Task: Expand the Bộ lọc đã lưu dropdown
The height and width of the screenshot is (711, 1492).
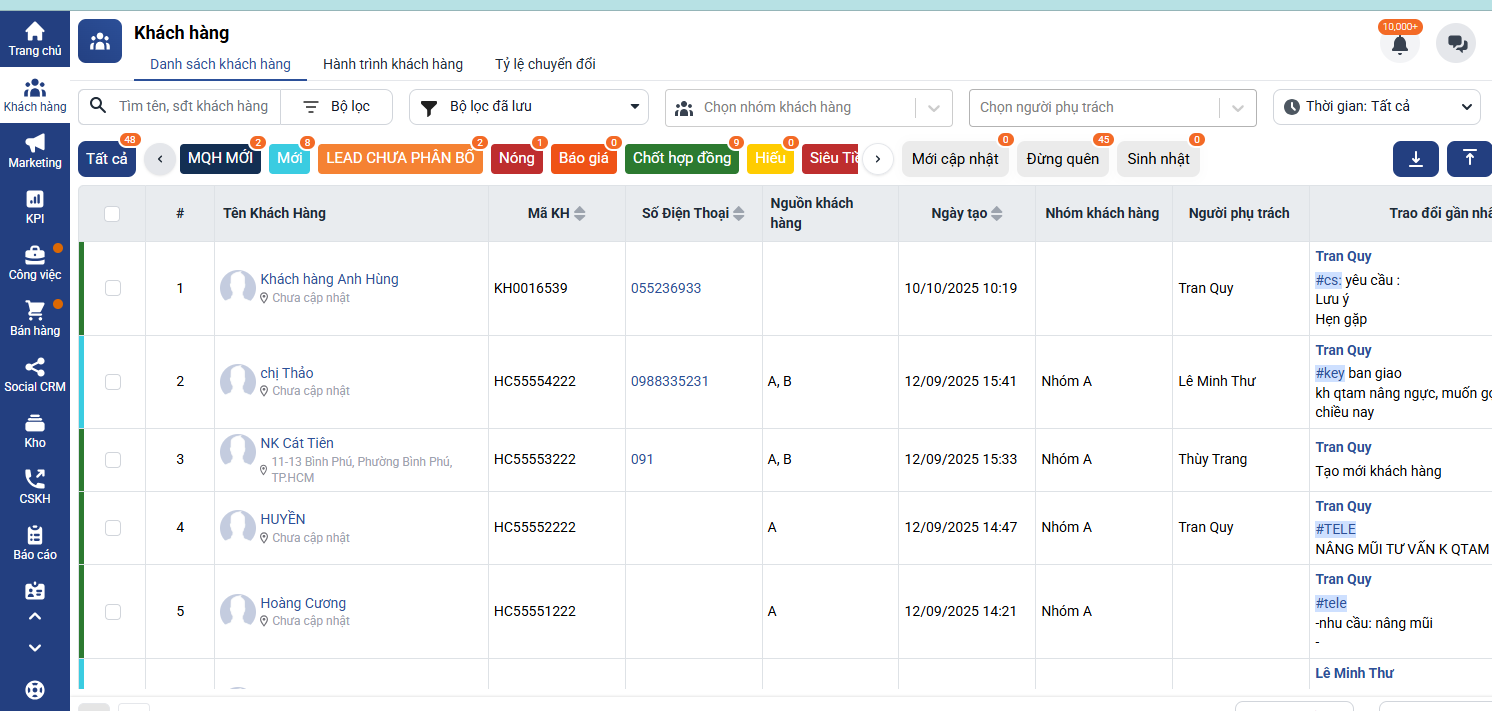Action: (x=529, y=107)
